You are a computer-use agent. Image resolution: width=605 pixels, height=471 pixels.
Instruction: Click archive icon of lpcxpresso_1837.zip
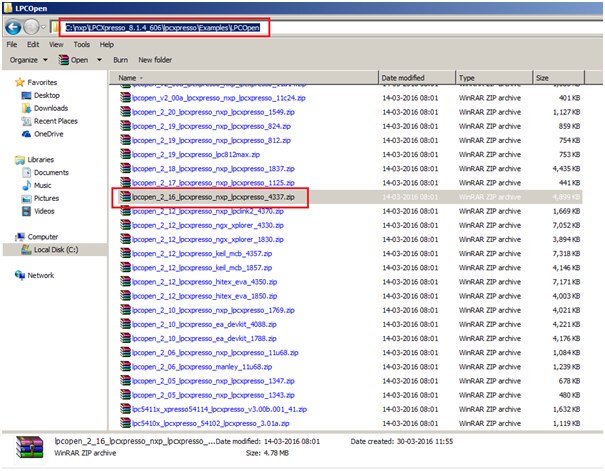(x=125, y=169)
